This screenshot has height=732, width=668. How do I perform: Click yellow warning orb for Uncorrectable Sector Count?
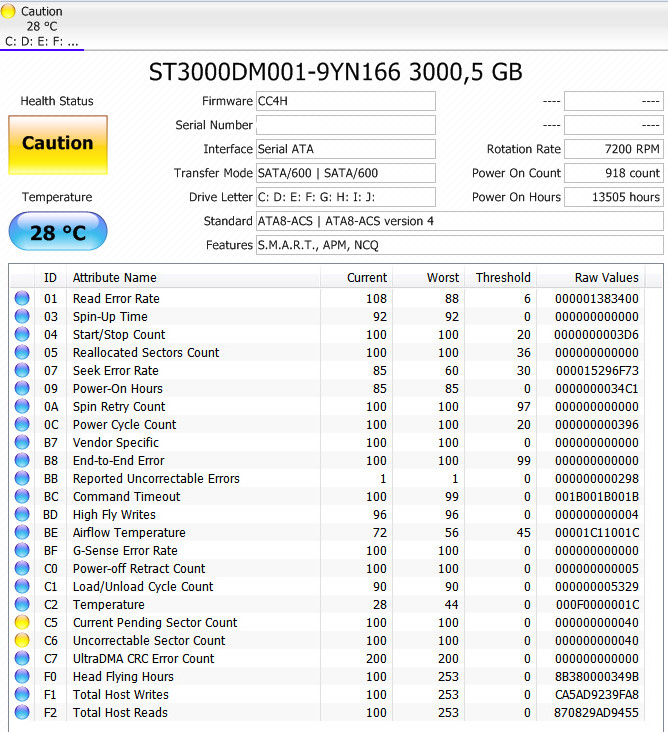pyautogui.click(x=22, y=640)
